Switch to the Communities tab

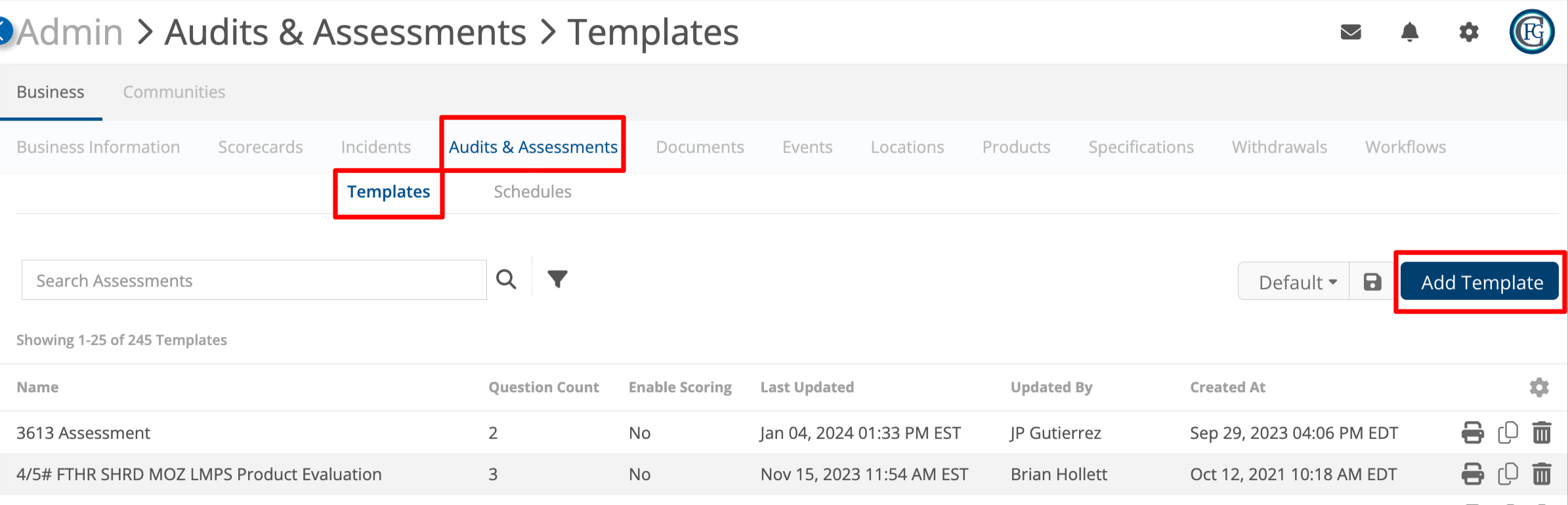pos(174,92)
